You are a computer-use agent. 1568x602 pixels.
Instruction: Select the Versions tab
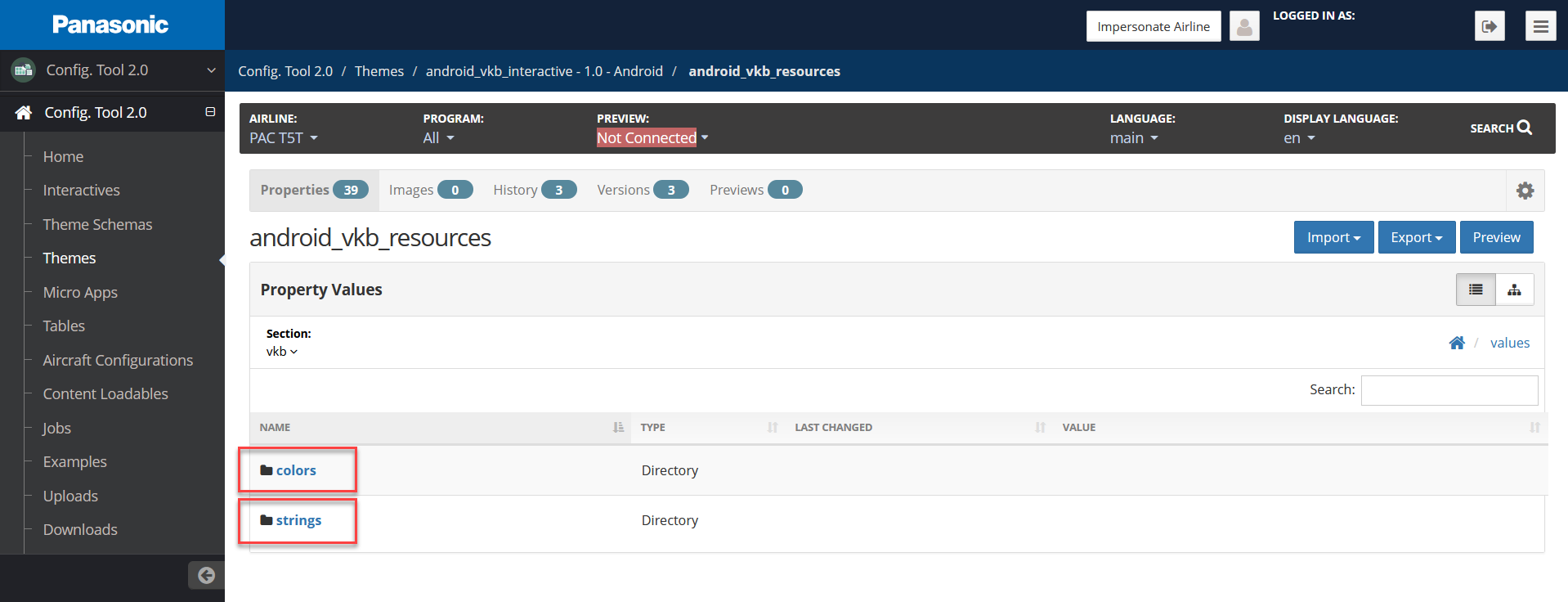point(643,191)
